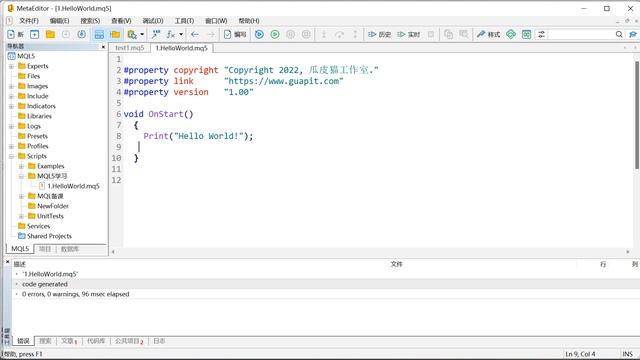Open the Articles (文章) toolbox tab
640x360 pixels.
tap(69, 341)
